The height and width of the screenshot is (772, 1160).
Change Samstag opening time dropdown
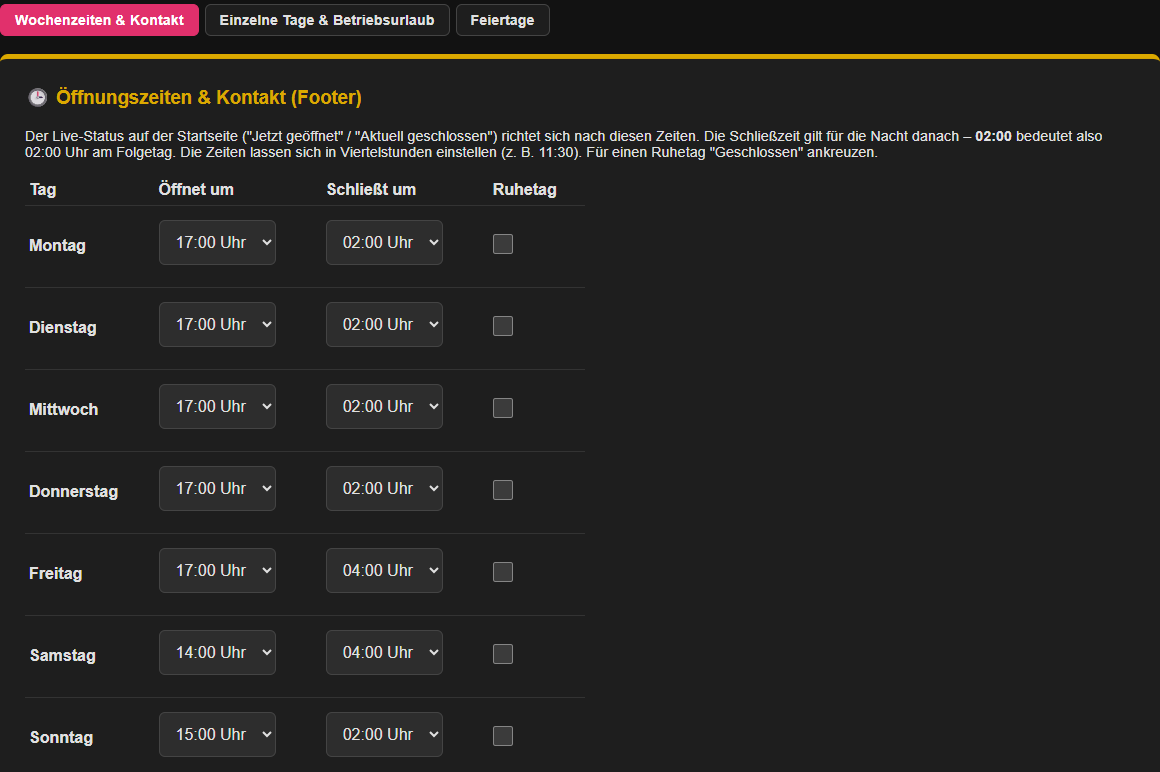(218, 653)
